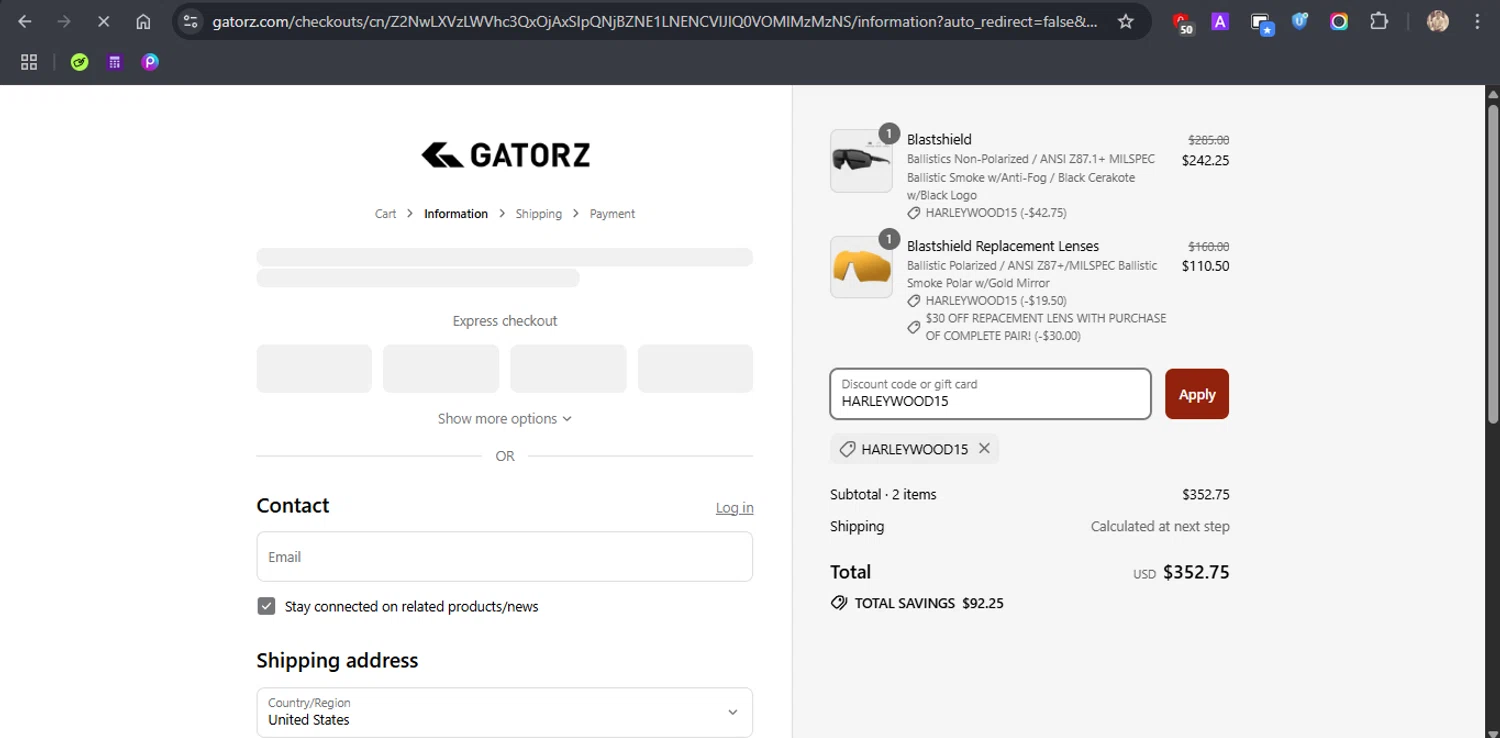Apply the discount code
This screenshot has height=738, width=1500.
coord(1197,394)
